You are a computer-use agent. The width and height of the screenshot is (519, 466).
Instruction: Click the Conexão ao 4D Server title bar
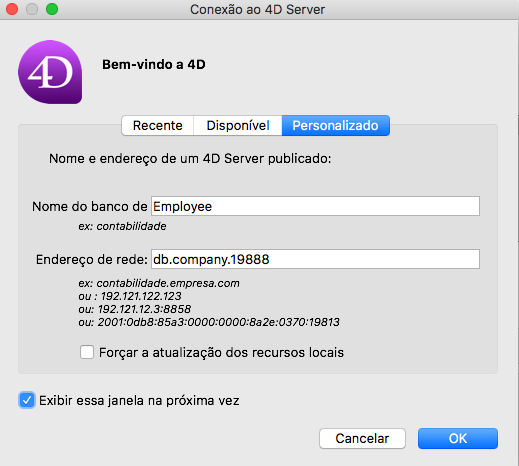(x=257, y=10)
